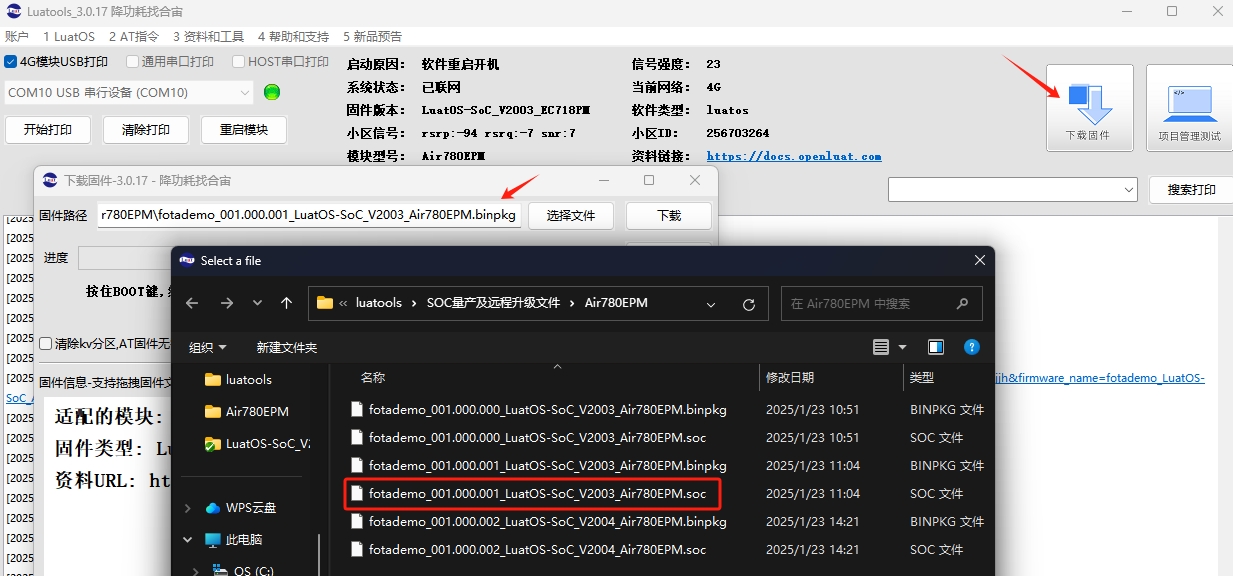Image resolution: width=1233 pixels, height=576 pixels.
Task: Change the file list view layout
Action: click(881, 347)
